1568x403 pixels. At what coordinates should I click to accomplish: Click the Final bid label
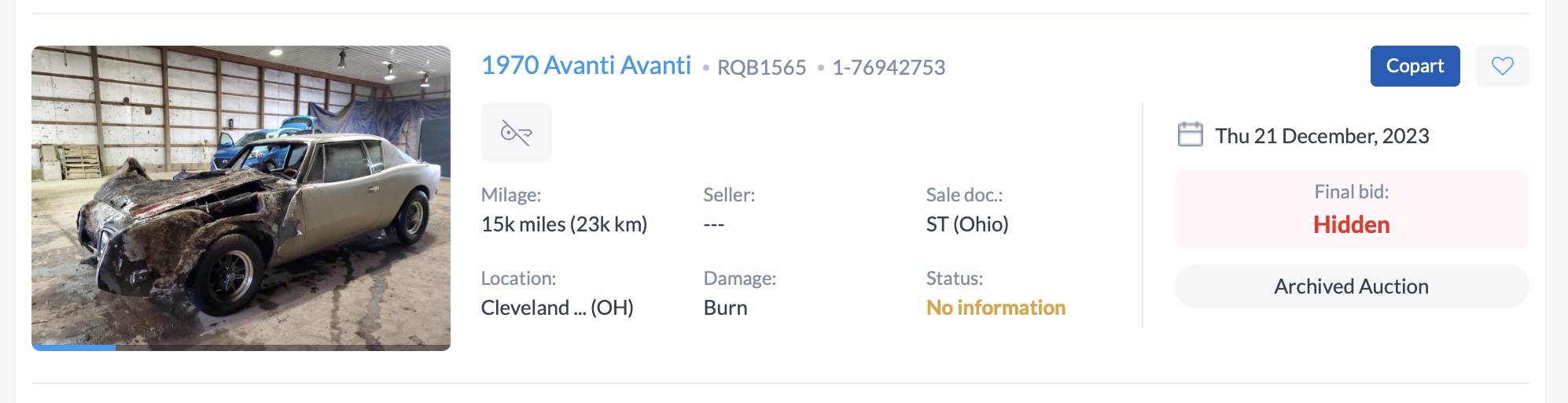pyautogui.click(x=1351, y=192)
